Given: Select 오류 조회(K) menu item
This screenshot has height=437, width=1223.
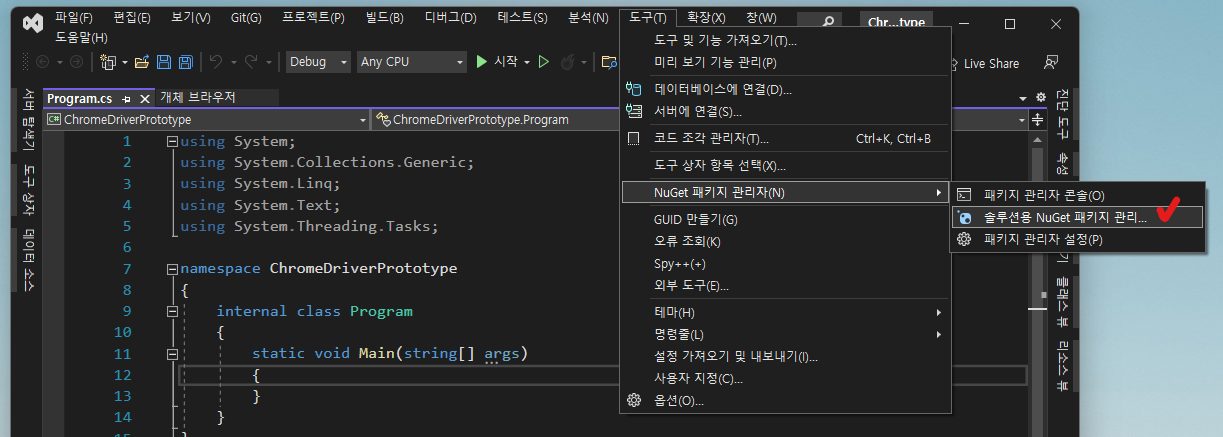Looking at the screenshot, I should click(785, 241).
